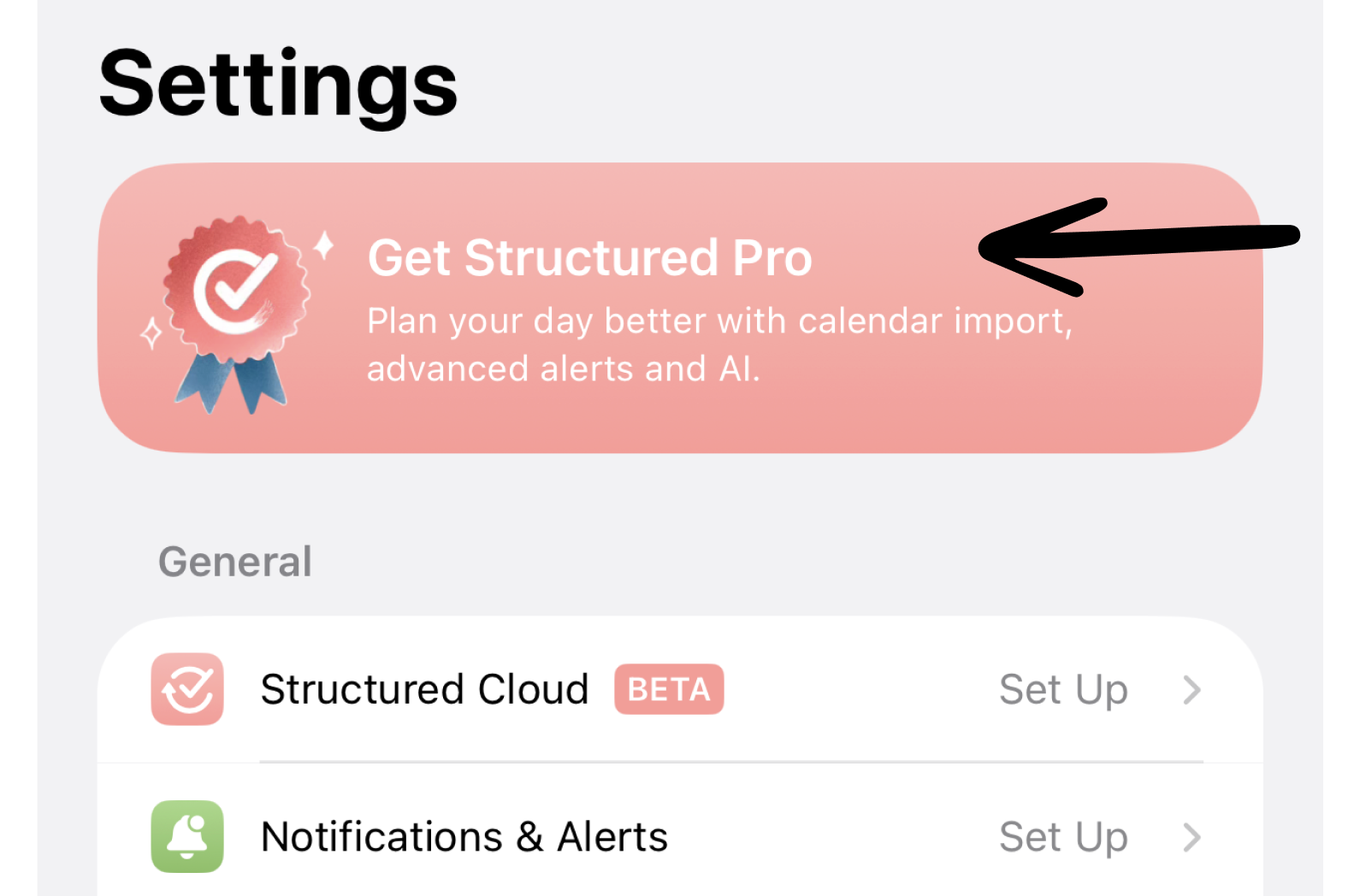
Task: Select the Get Structured Pro banner title
Action: (589, 257)
